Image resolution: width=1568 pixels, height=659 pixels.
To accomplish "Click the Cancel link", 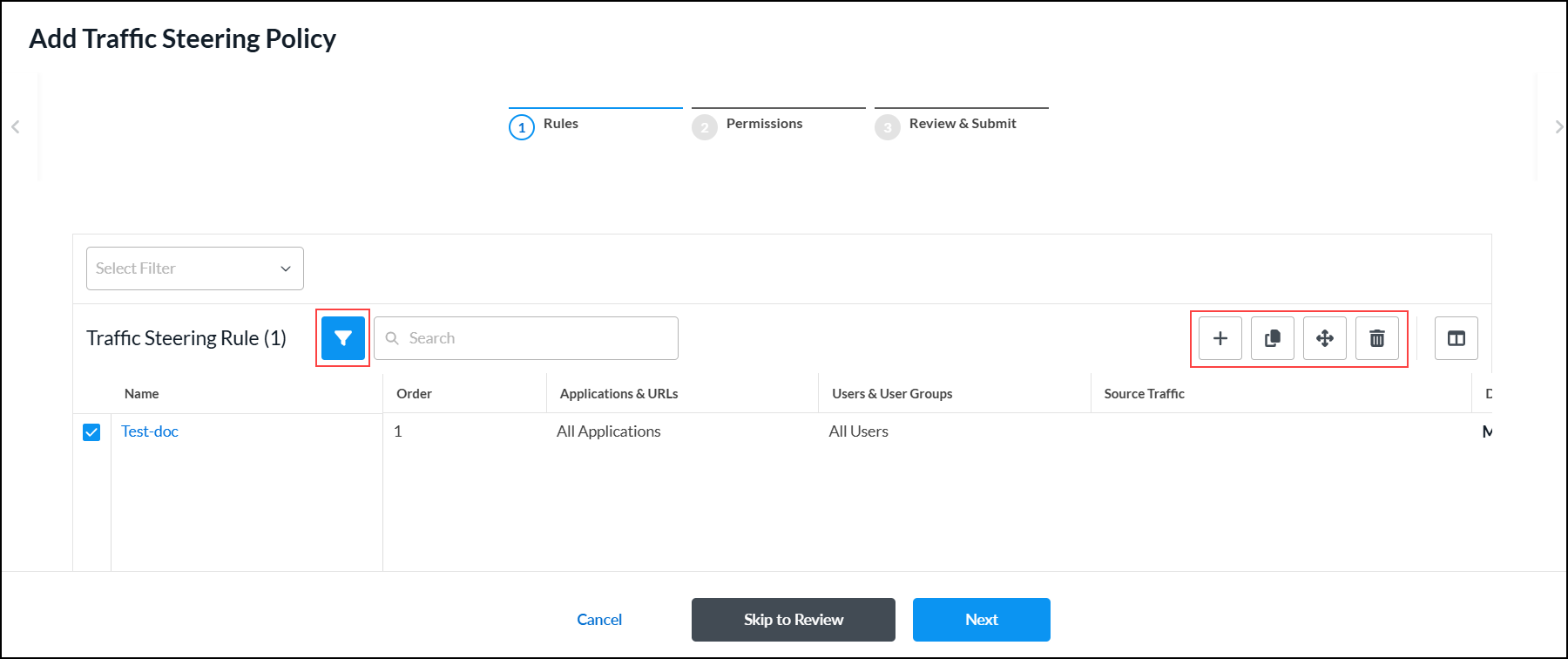I will point(599,620).
